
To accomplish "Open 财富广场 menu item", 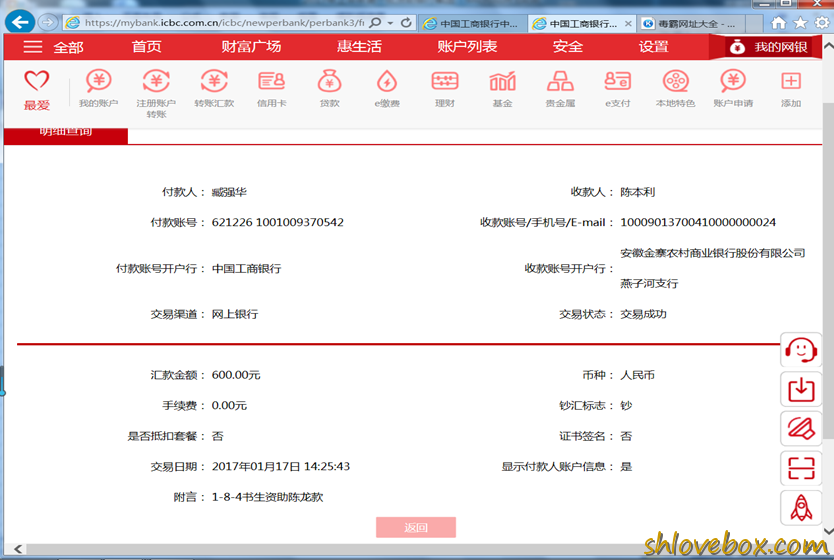I will [x=251, y=47].
